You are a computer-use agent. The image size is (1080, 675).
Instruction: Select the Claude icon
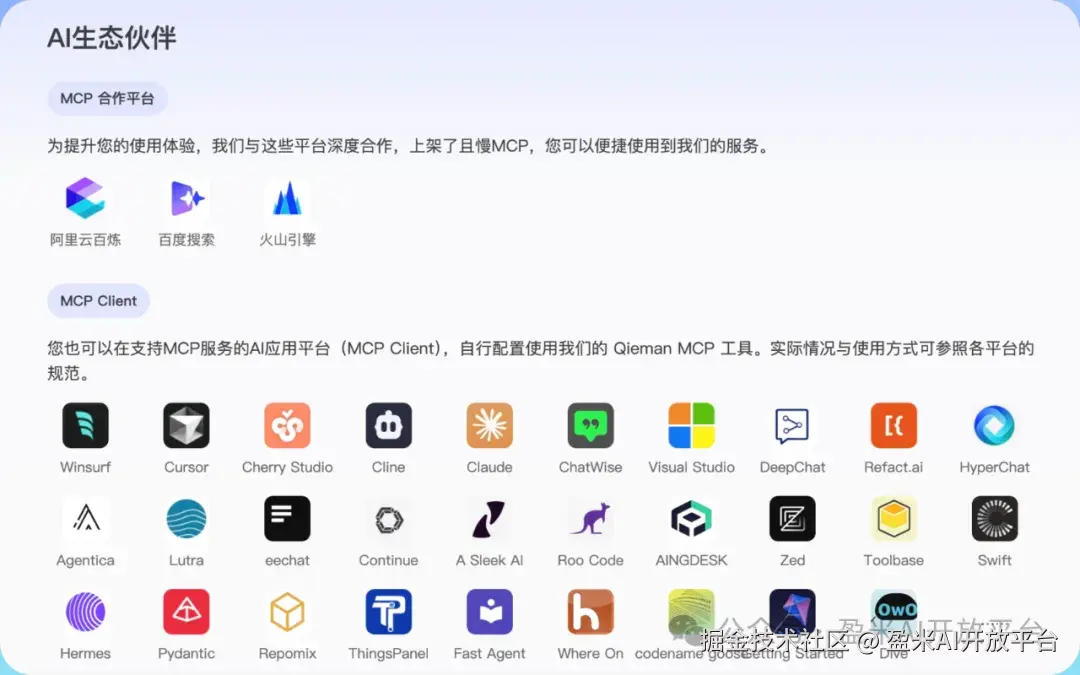(489, 425)
